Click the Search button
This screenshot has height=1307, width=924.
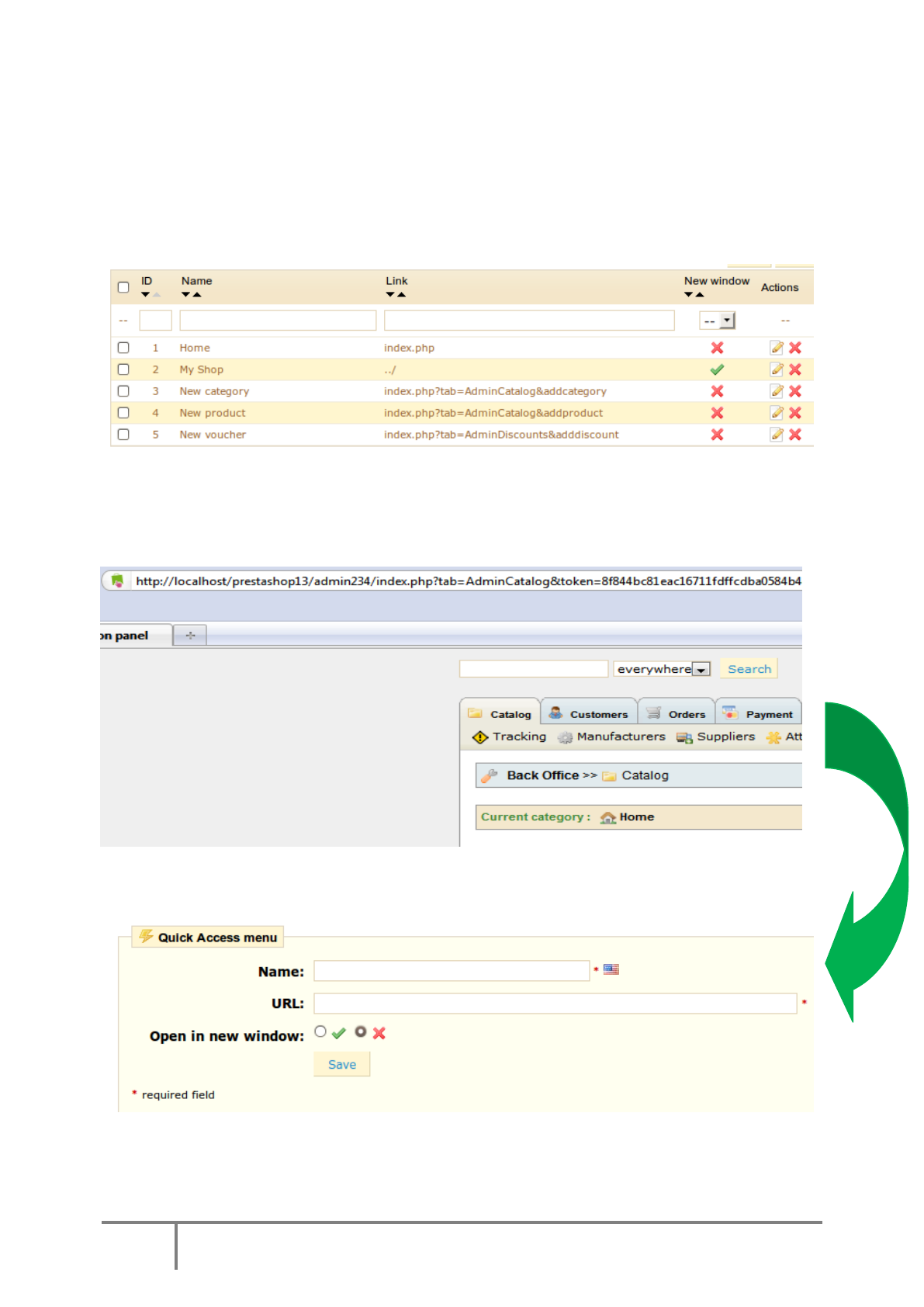tap(749, 669)
